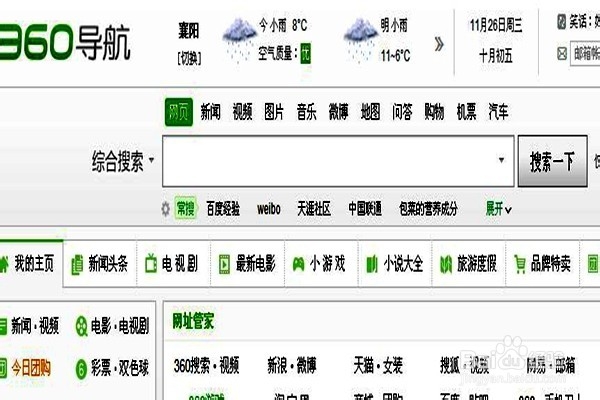Click the 360导航 logo
This screenshot has height=400, width=600.
(65, 42)
